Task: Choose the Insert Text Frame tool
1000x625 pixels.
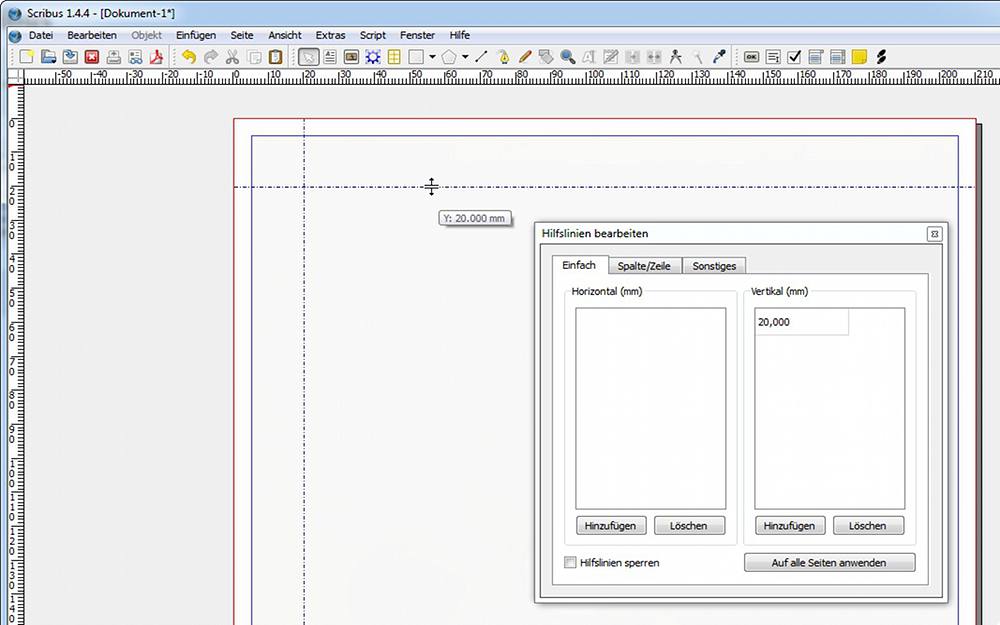Action: (x=330, y=57)
